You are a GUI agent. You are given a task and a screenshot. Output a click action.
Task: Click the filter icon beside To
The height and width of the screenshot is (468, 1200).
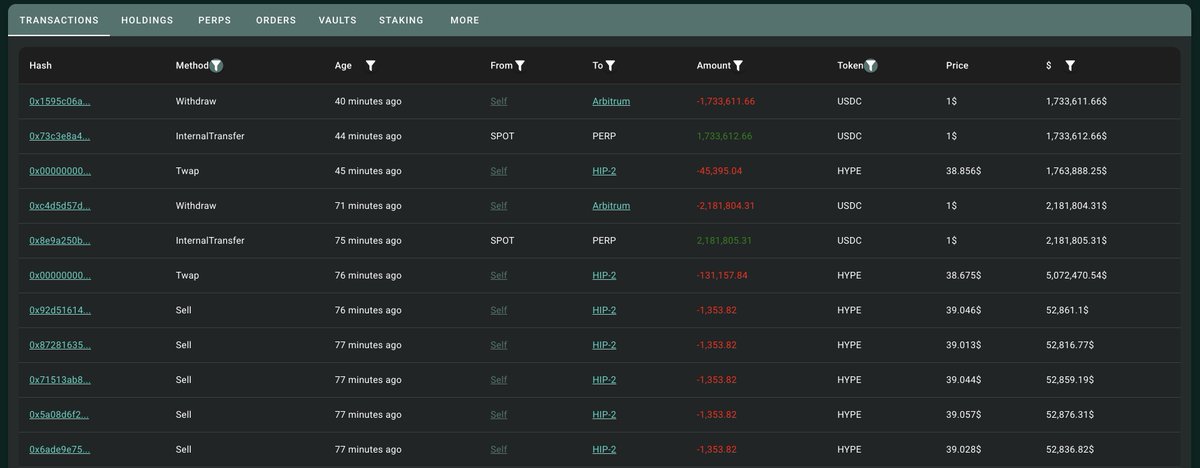tap(610, 66)
